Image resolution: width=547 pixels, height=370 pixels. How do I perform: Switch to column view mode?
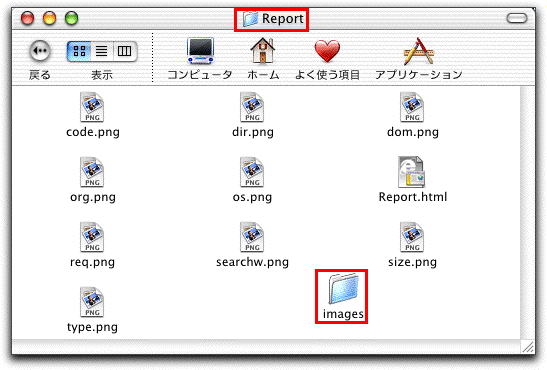[x=125, y=51]
